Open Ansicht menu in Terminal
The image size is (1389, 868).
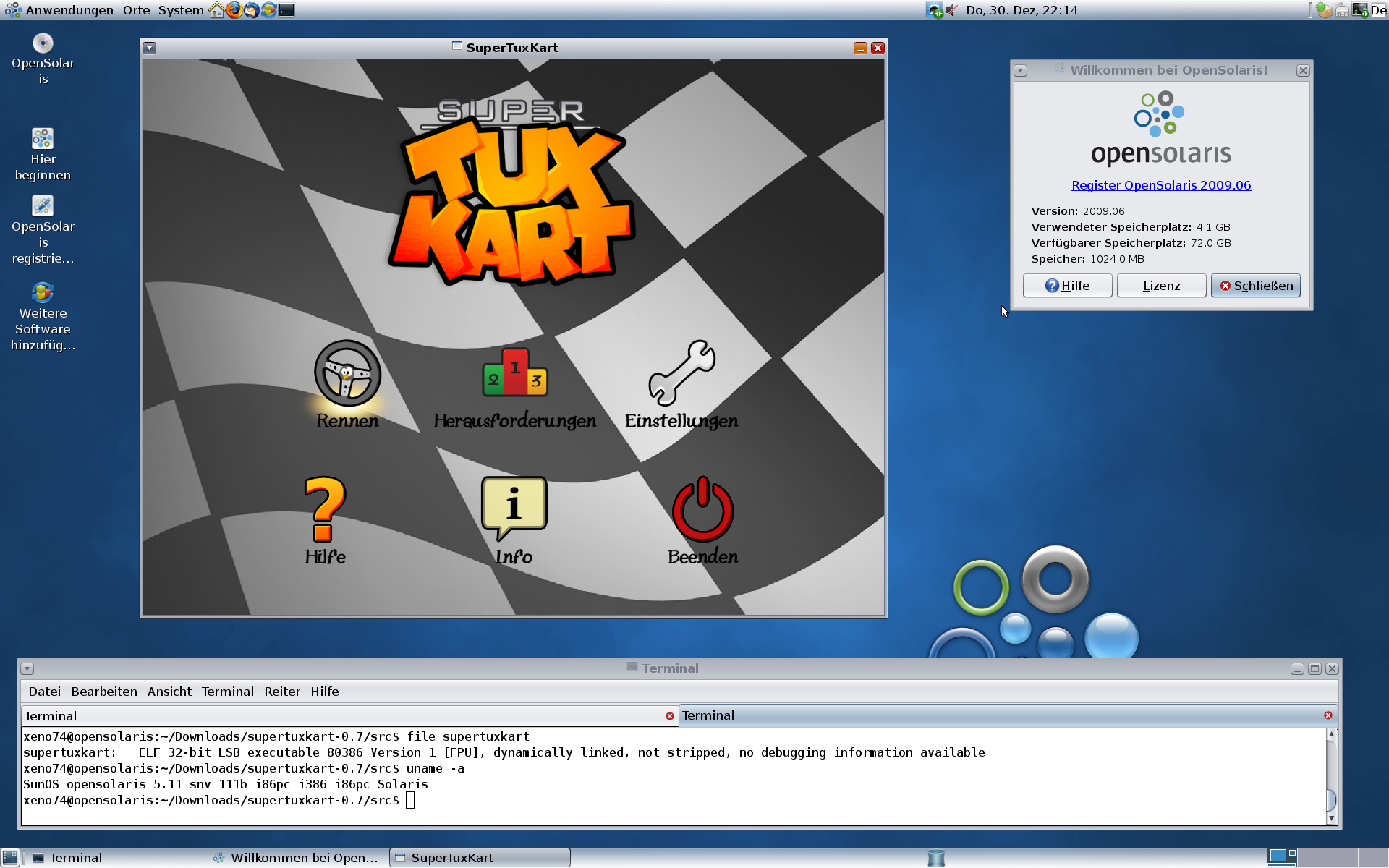[x=169, y=692]
